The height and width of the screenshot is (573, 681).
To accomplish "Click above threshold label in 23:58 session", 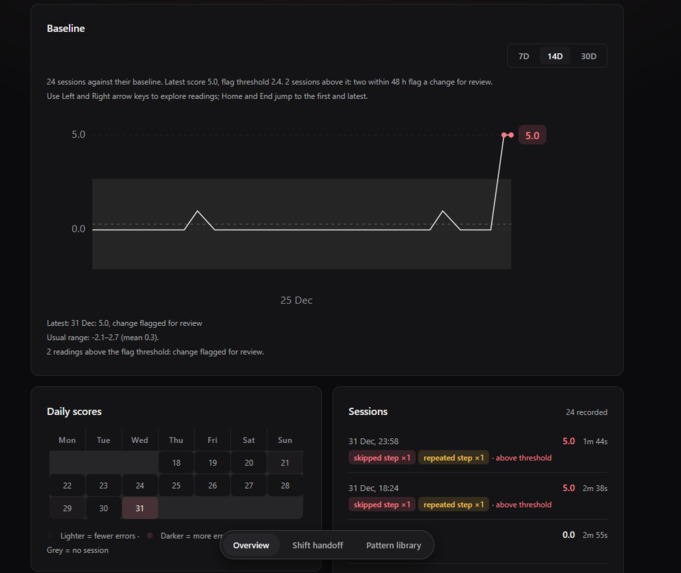I will (523, 457).
